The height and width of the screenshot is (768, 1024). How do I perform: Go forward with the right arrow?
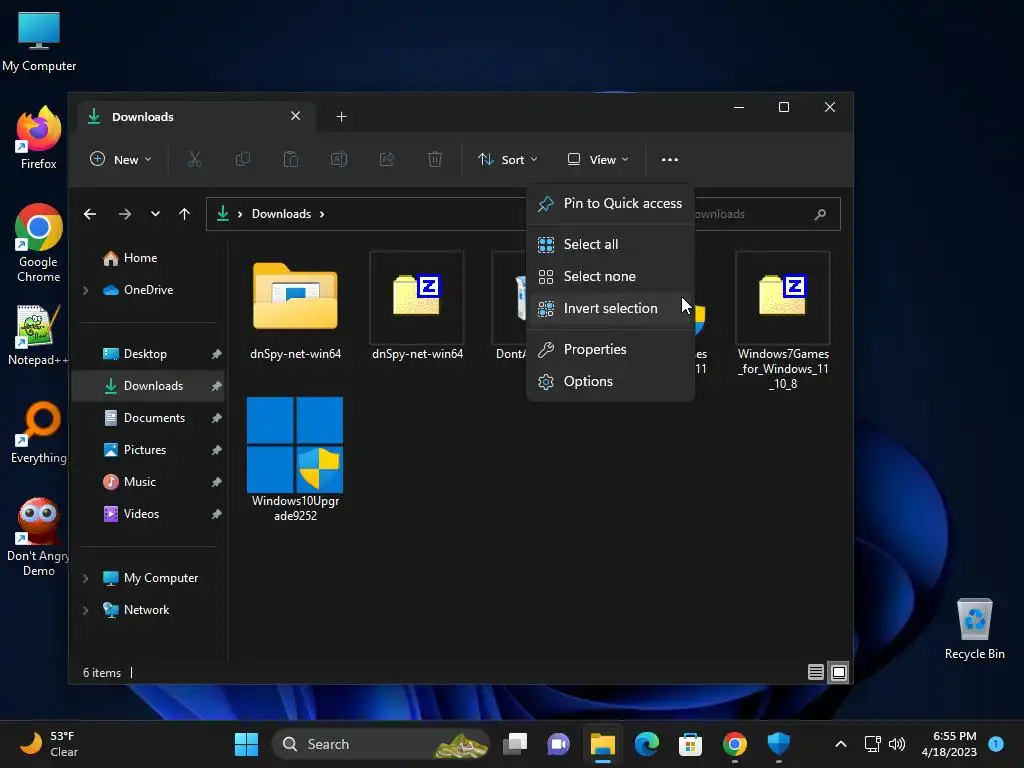coord(125,214)
